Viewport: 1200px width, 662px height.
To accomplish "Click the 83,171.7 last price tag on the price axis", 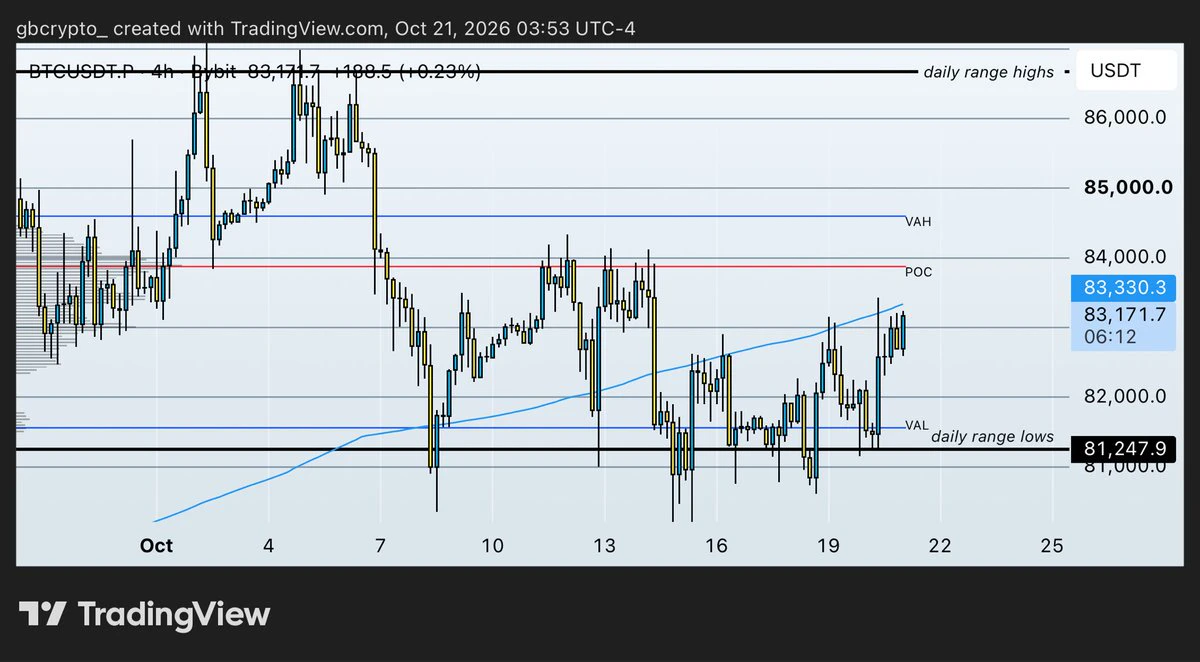I will tap(1125, 314).
